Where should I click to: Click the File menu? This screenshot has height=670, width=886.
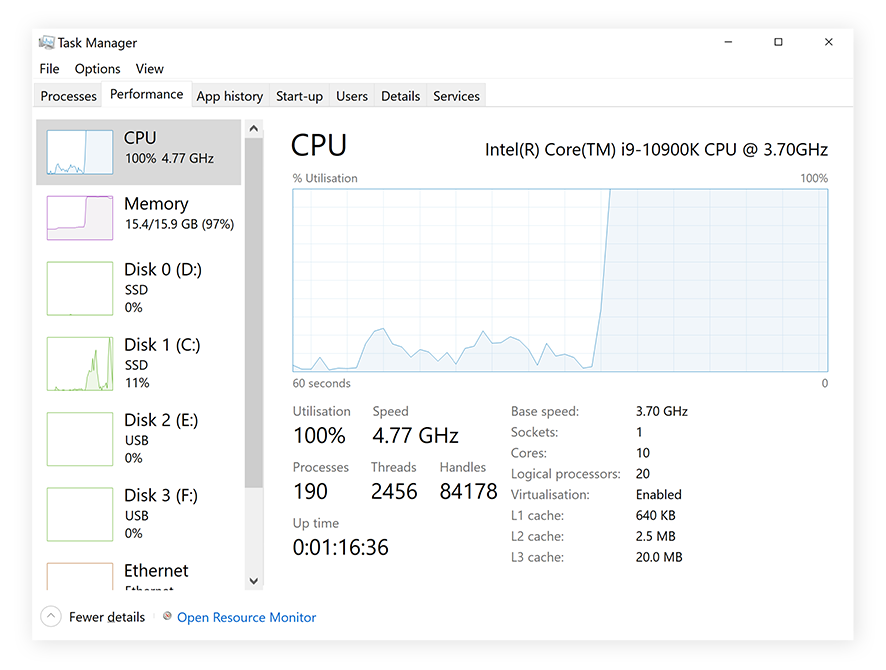[48, 69]
